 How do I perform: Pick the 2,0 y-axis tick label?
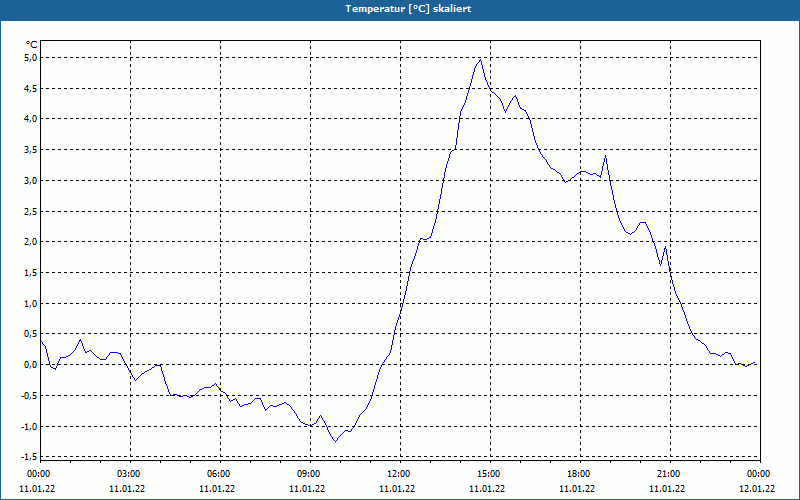pyautogui.click(x=31, y=242)
